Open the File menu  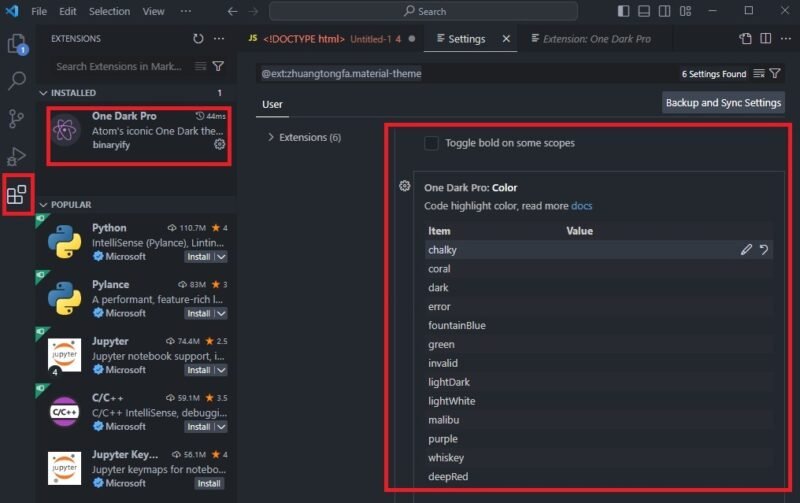click(39, 11)
